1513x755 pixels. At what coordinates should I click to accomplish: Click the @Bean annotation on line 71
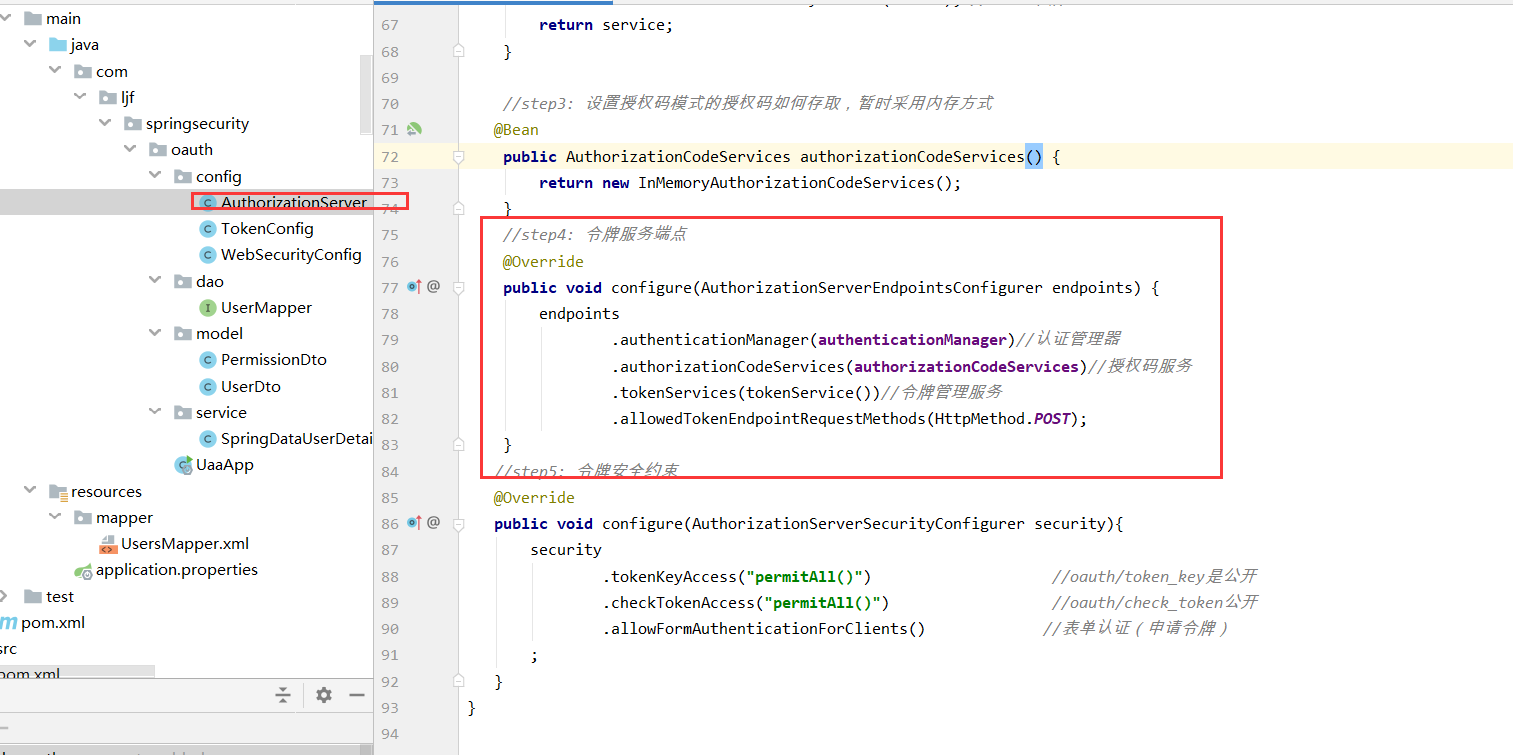[516, 130]
